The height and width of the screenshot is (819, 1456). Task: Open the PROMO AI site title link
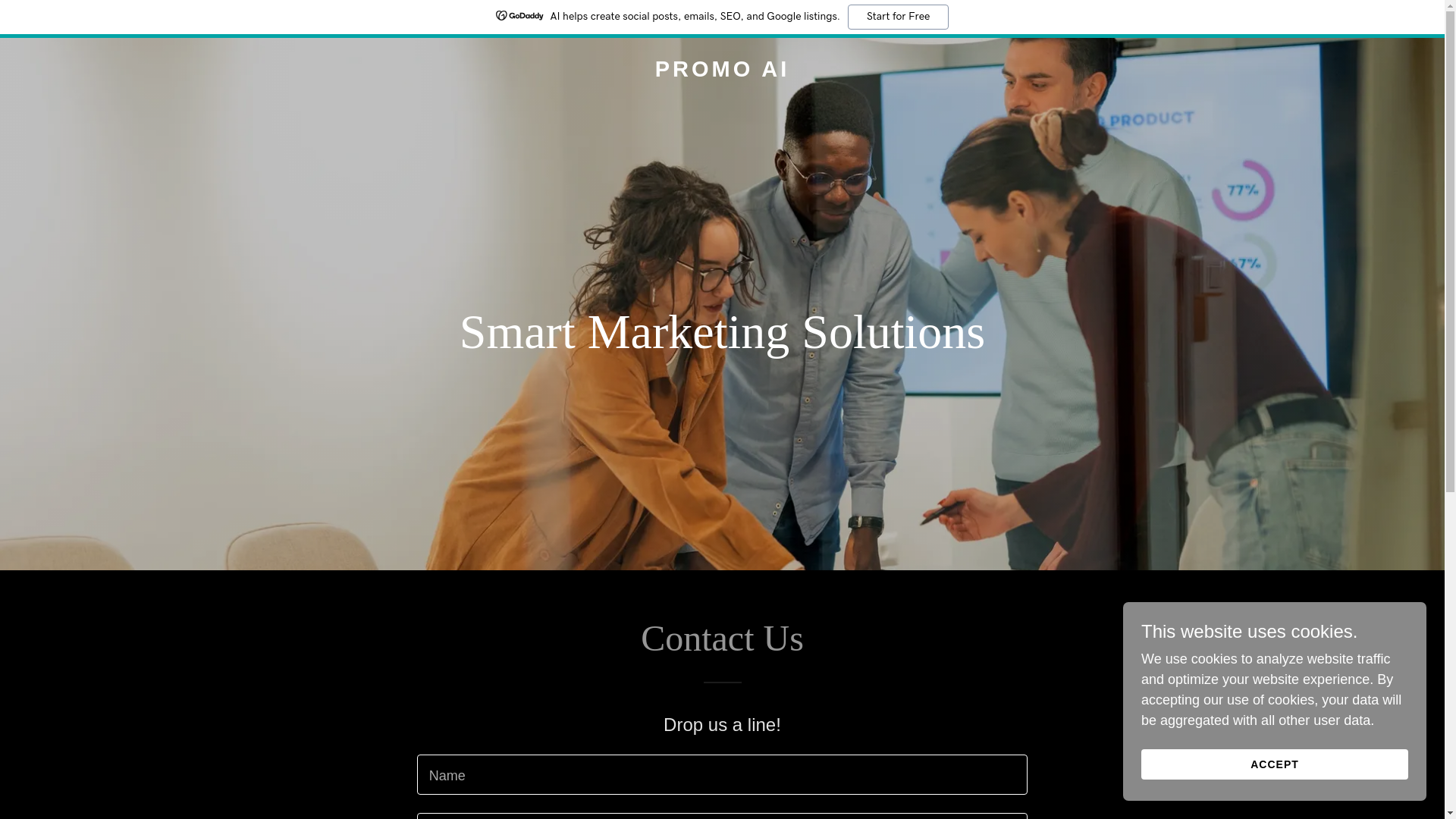722,69
